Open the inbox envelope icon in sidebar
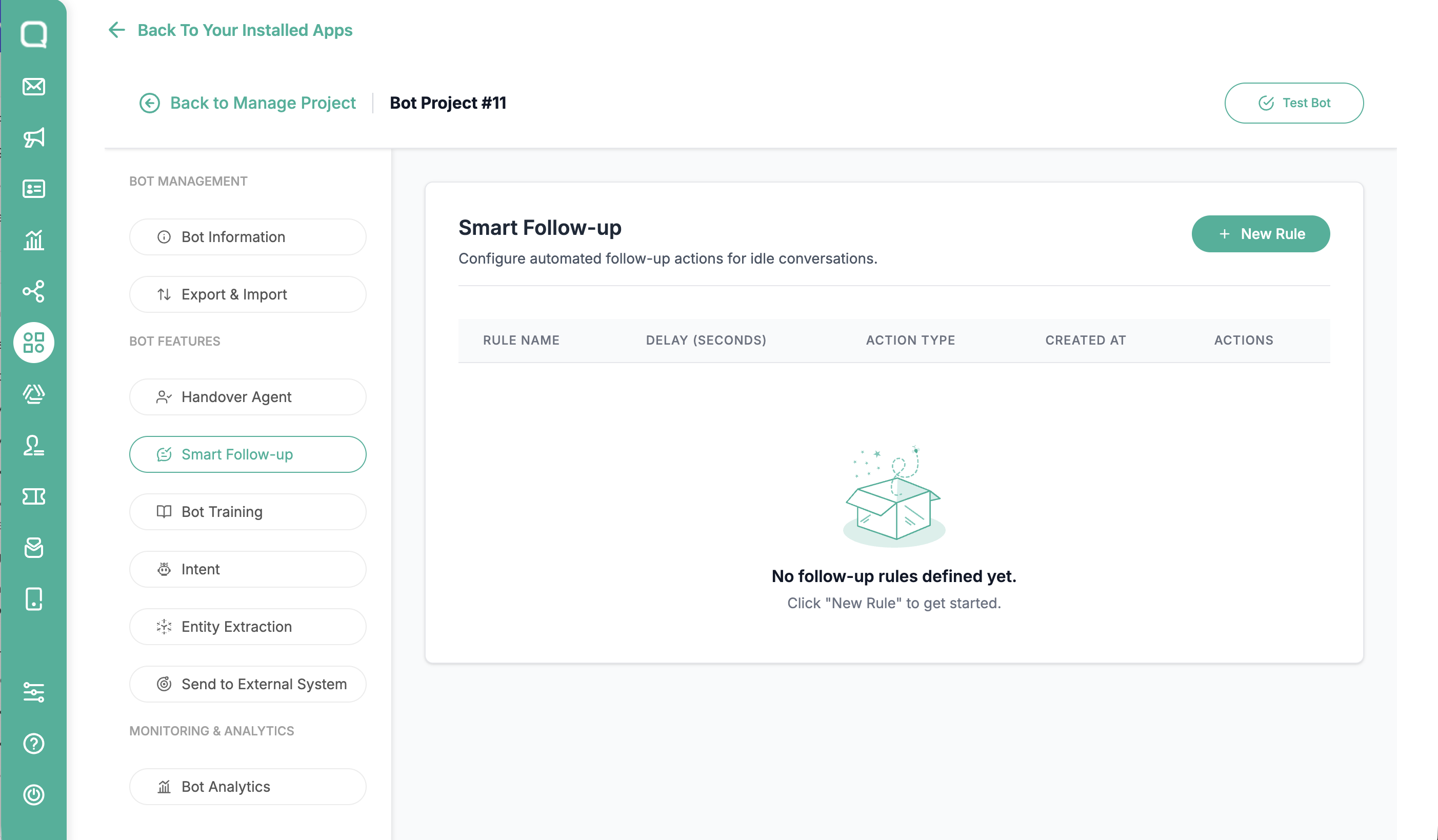 34,87
